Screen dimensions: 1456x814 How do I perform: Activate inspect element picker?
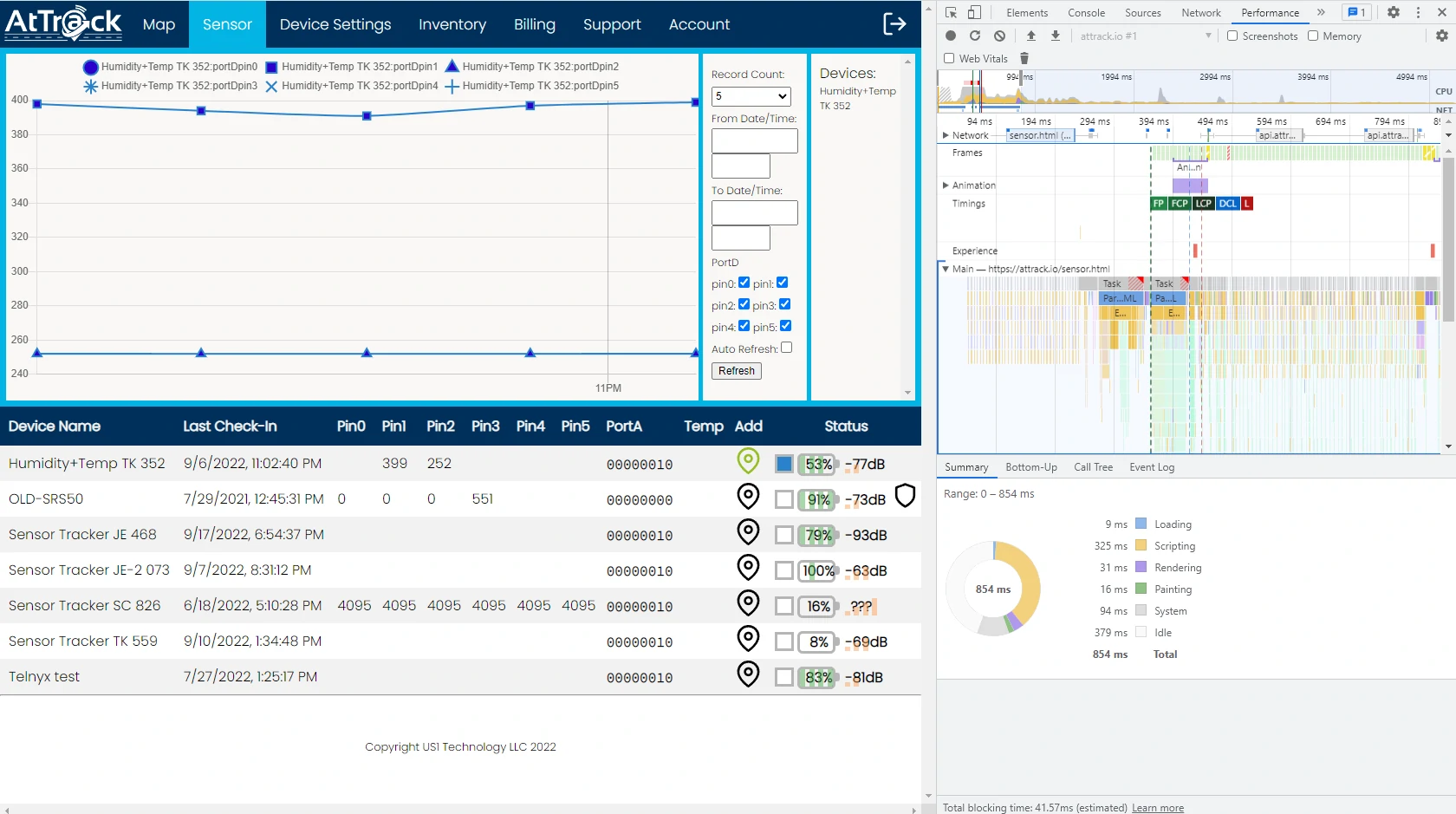[951, 12]
